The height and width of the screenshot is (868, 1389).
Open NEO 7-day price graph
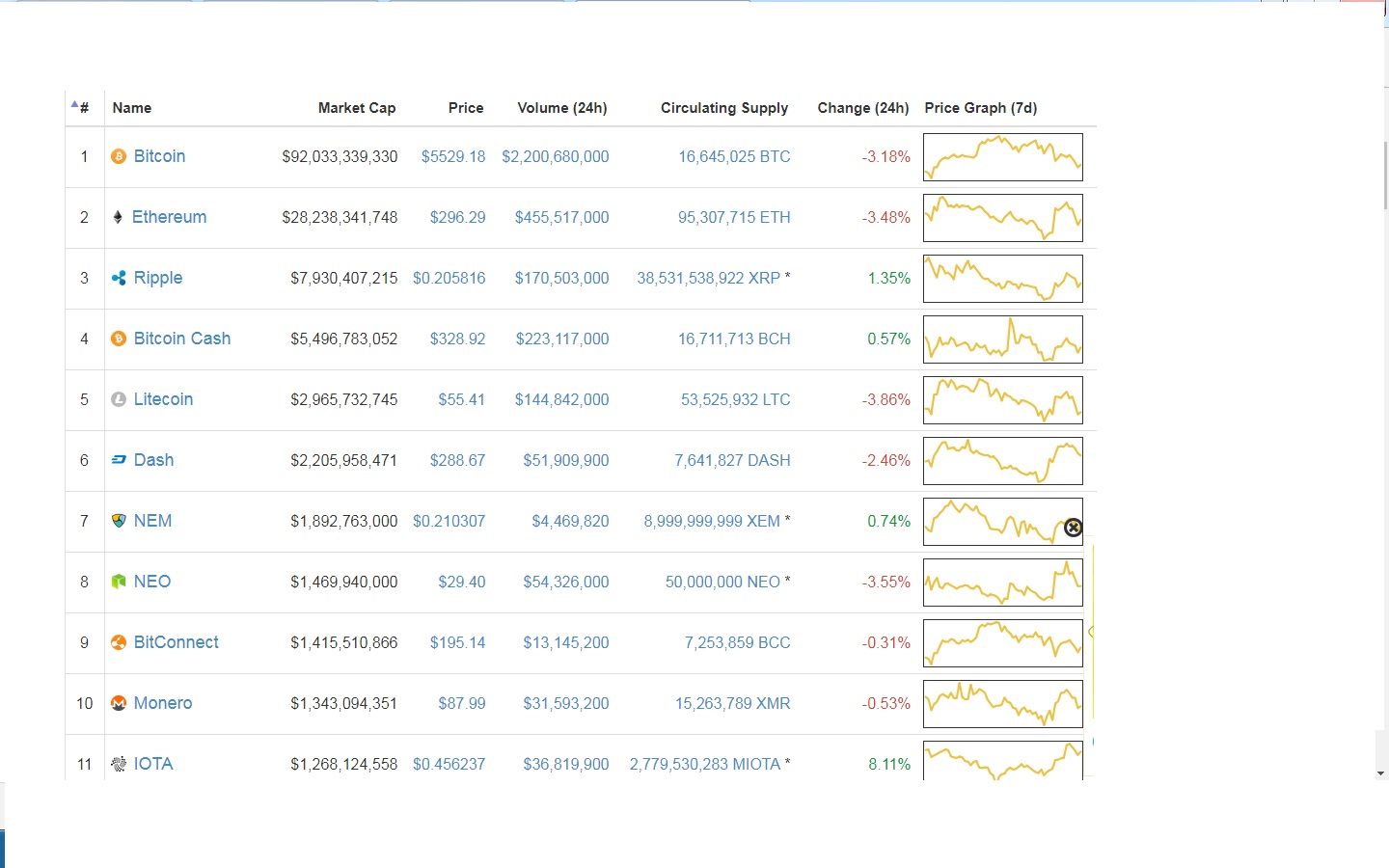(x=1003, y=583)
